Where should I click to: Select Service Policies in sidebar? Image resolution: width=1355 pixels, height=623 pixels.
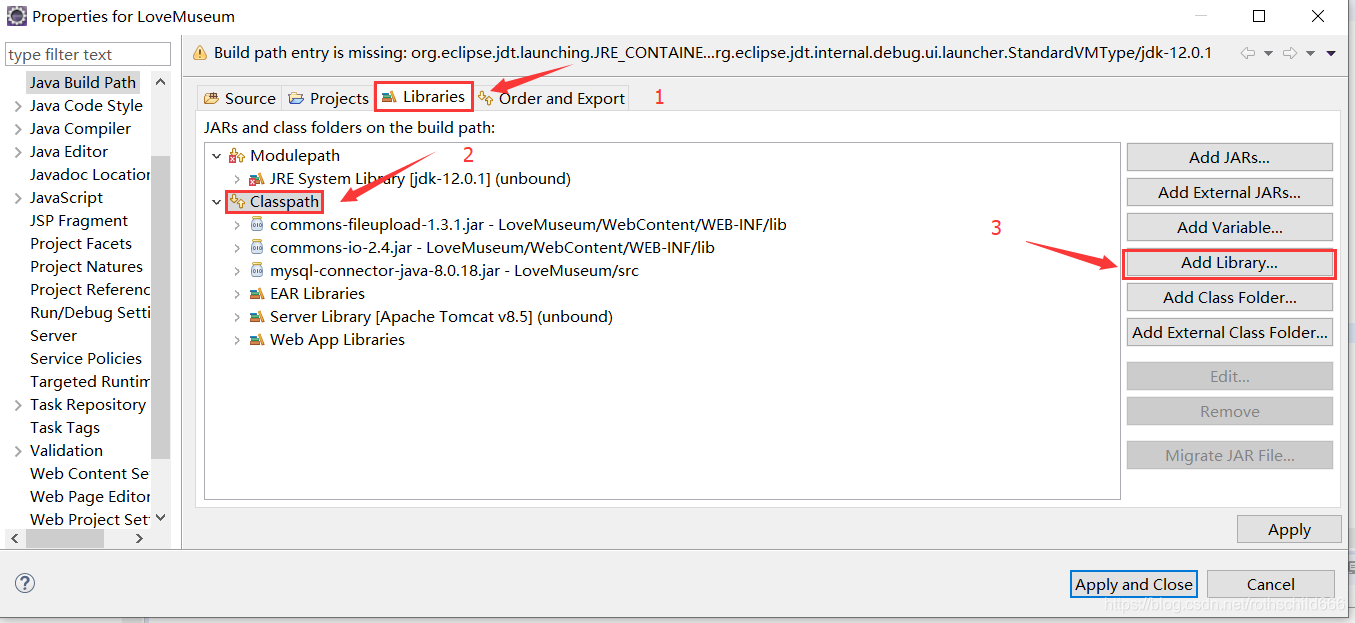(86, 359)
